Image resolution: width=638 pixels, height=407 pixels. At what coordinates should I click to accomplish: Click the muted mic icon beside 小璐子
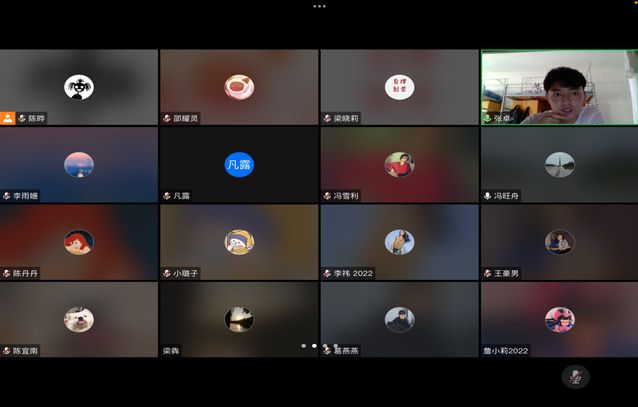[x=167, y=273]
